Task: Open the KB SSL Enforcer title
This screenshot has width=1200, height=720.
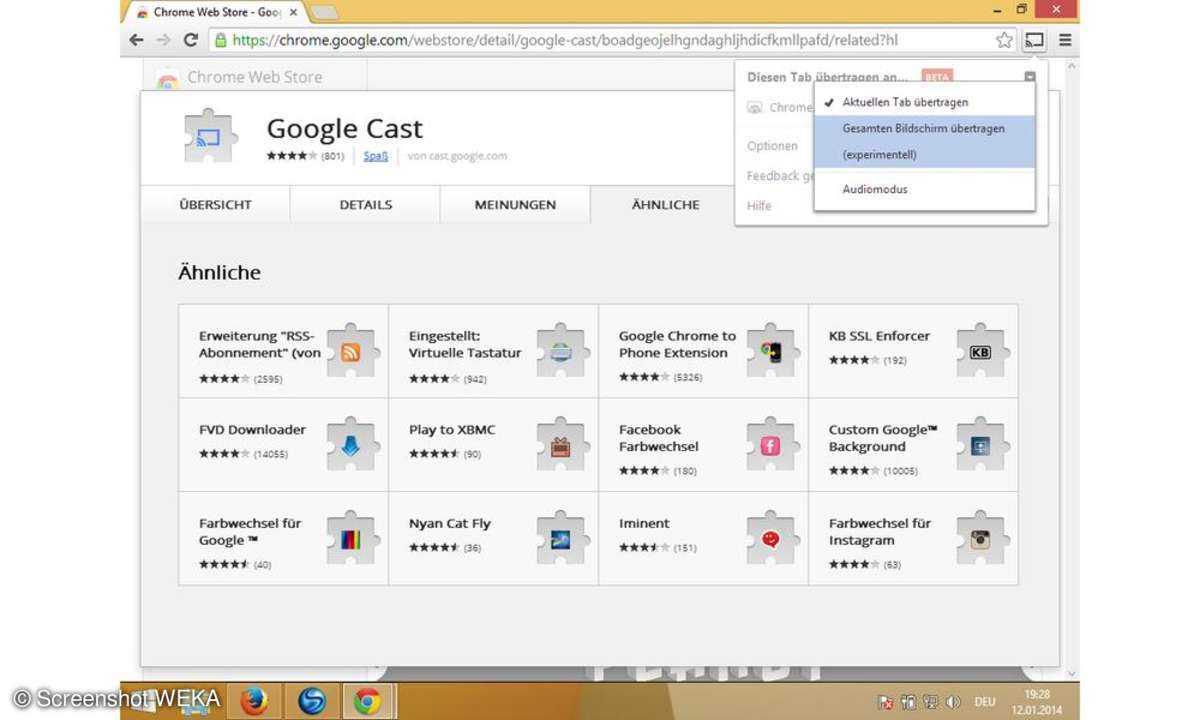Action: point(879,336)
